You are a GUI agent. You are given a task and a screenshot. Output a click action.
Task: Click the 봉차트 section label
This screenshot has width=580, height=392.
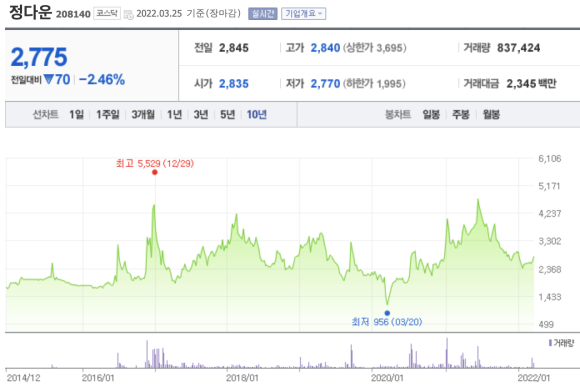398,115
